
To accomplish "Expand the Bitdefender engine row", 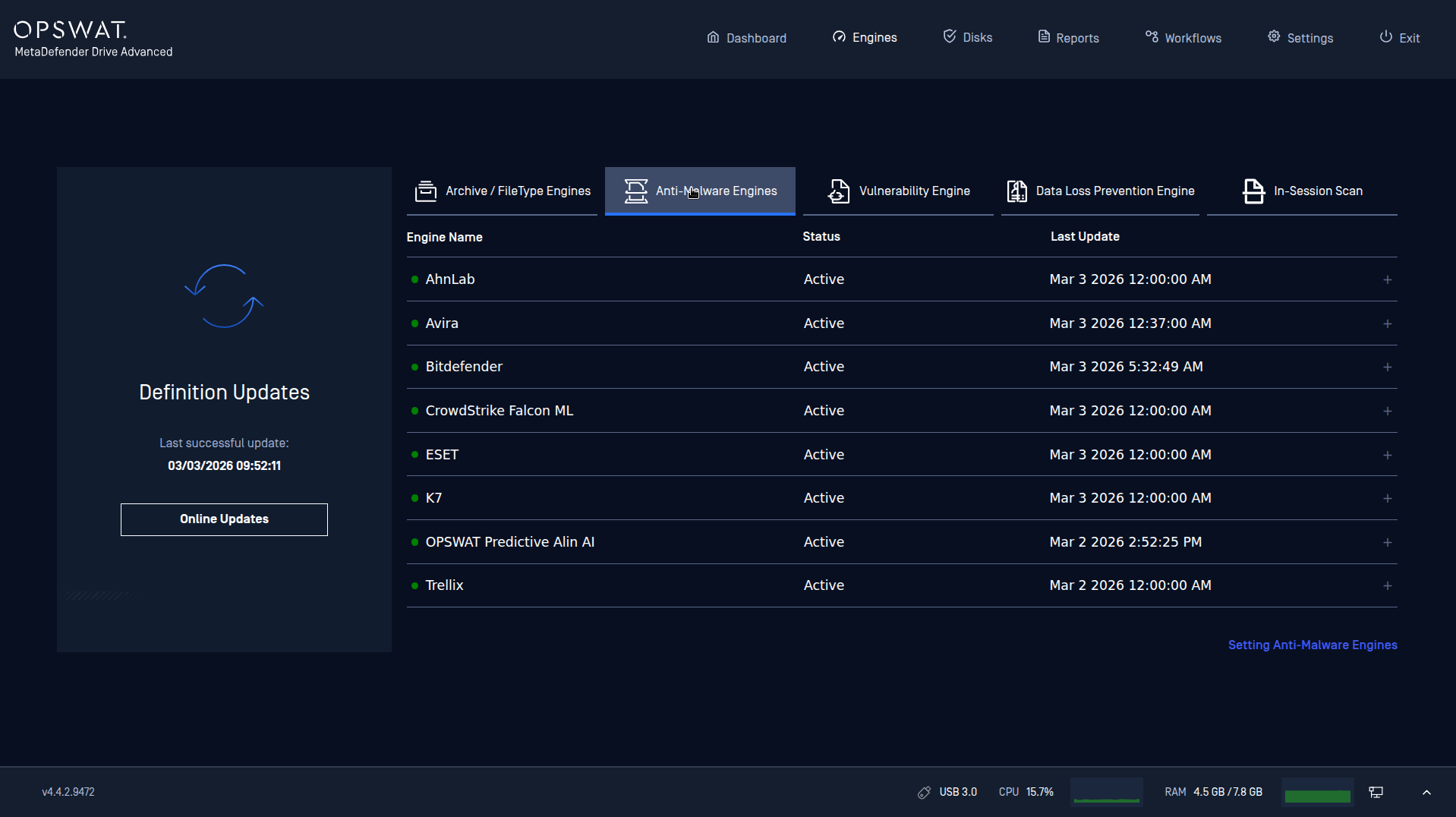I will click(1387, 367).
